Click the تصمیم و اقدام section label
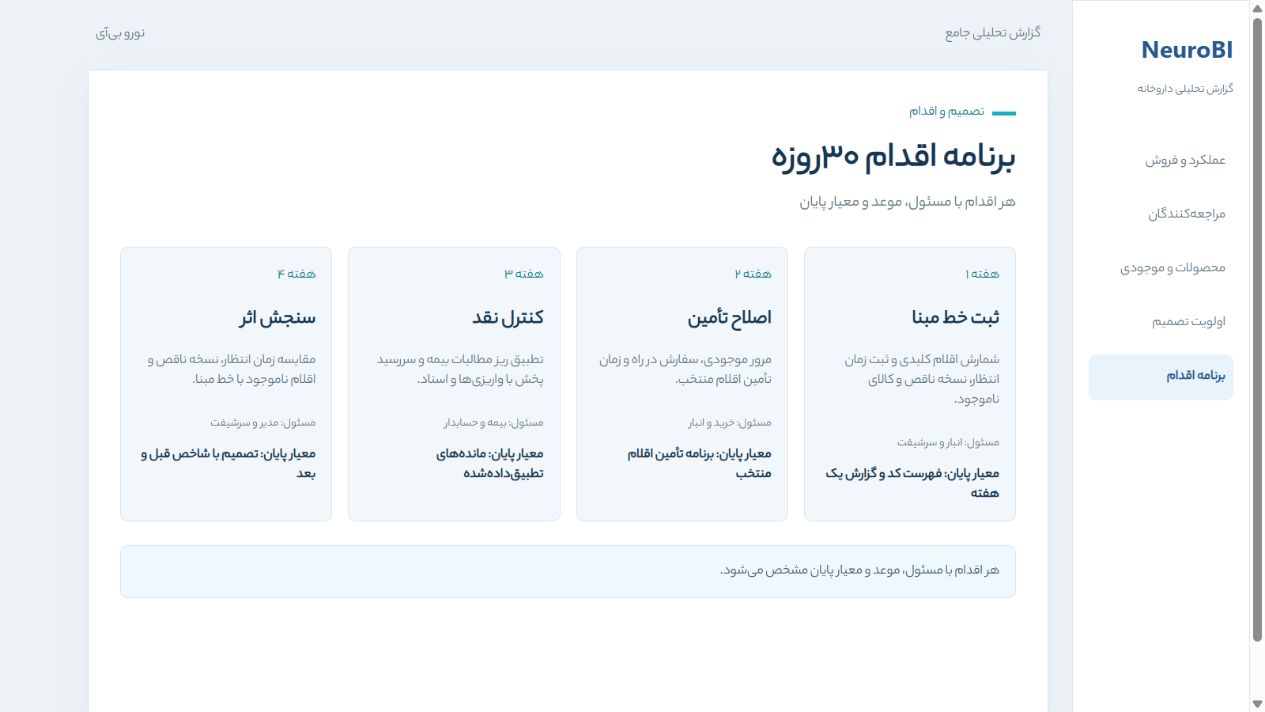Viewport: 1265px width, 712px height. (x=946, y=111)
